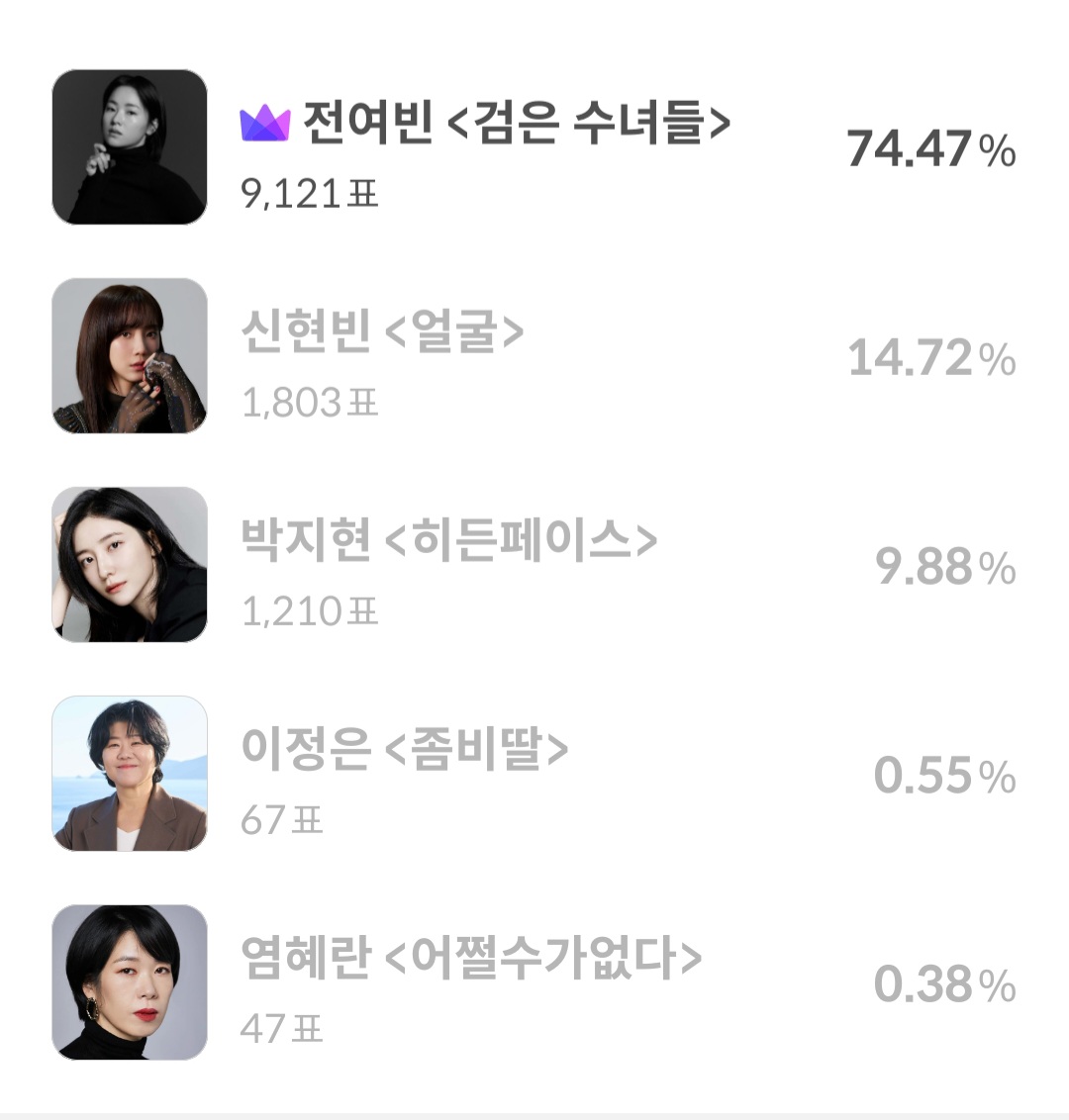Click the 47표 vote count
Image resolution: width=1069 pixels, height=1120 pixels.
(x=282, y=1029)
